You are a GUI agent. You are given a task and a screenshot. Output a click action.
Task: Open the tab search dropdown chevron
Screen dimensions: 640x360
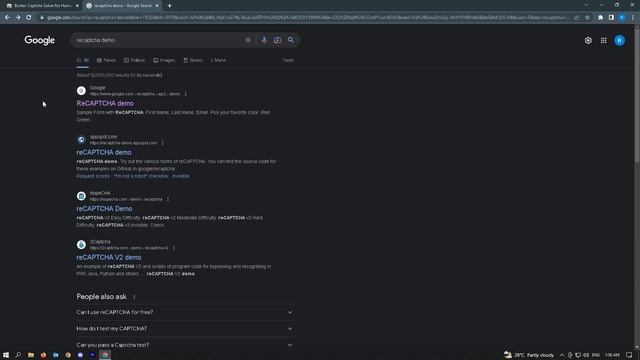(x=586, y=5)
